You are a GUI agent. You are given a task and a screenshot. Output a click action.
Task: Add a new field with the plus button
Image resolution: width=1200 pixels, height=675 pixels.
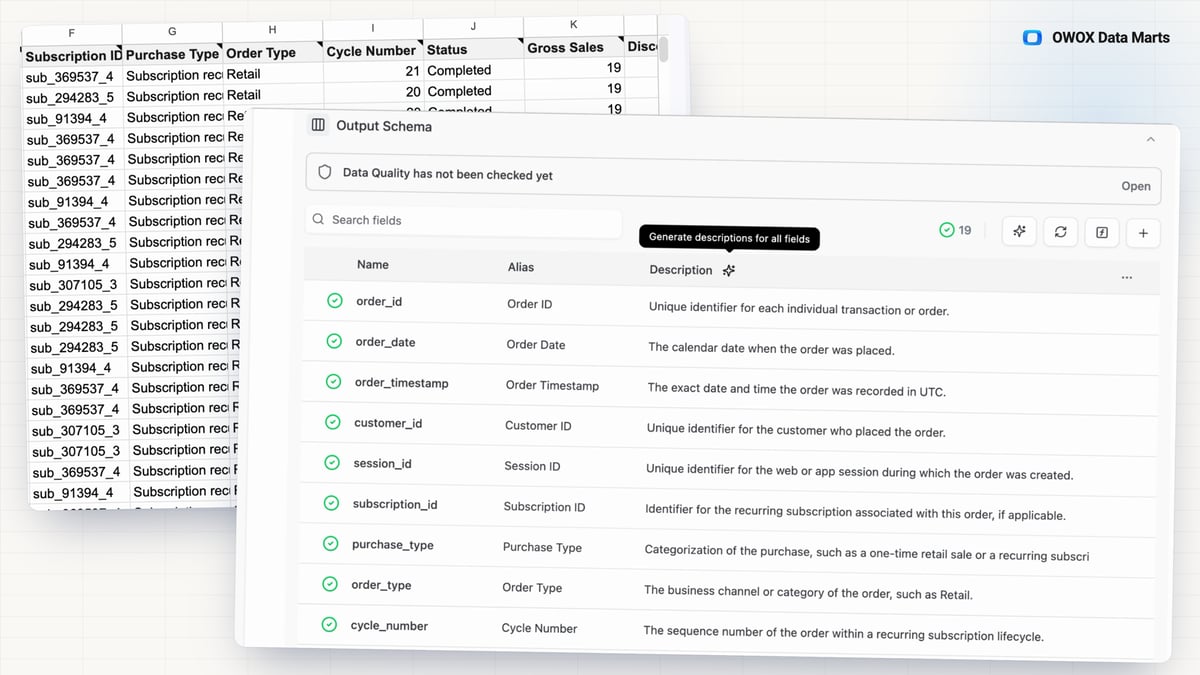coord(1143,233)
